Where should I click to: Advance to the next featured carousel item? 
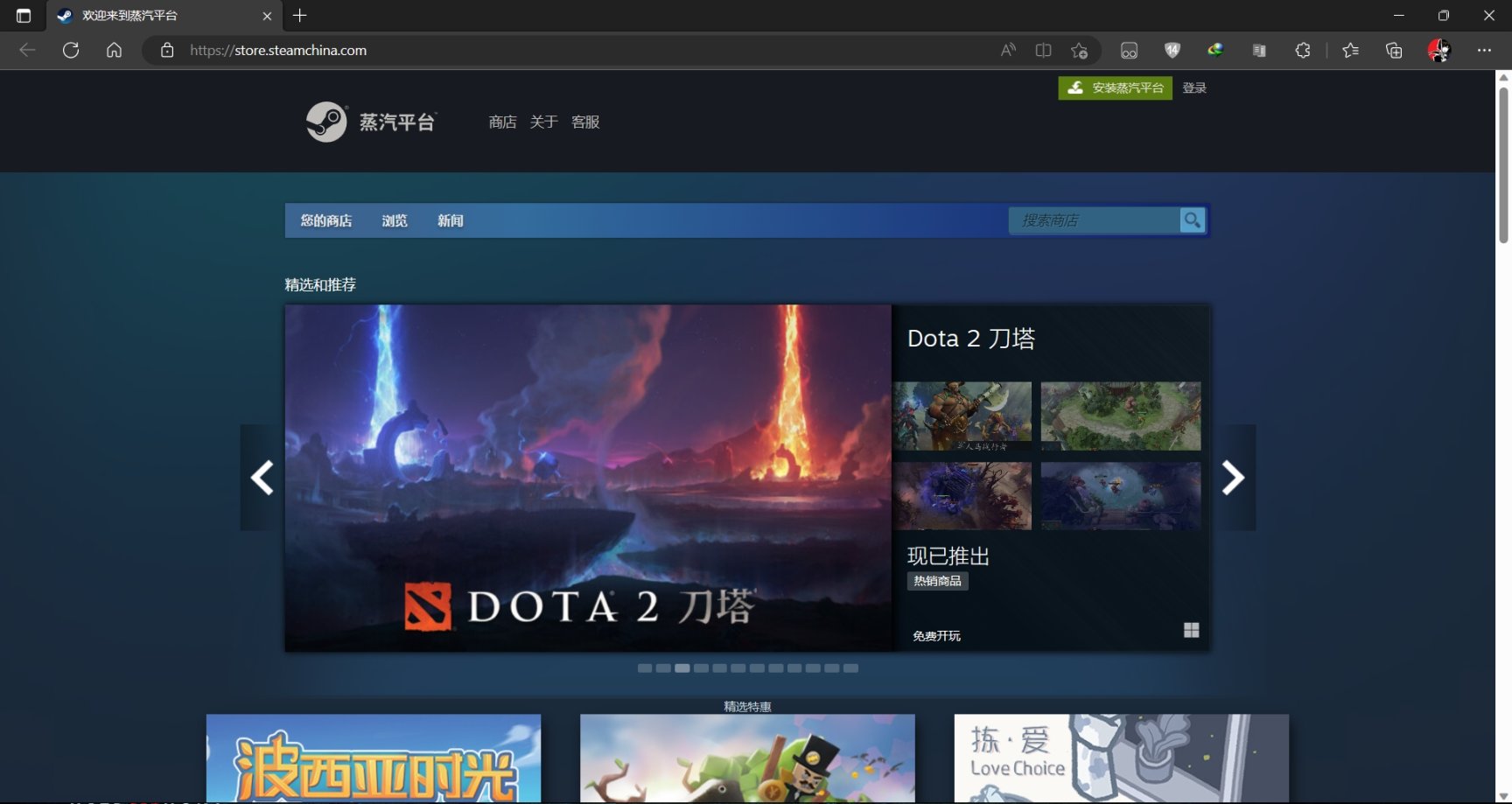tap(1233, 478)
